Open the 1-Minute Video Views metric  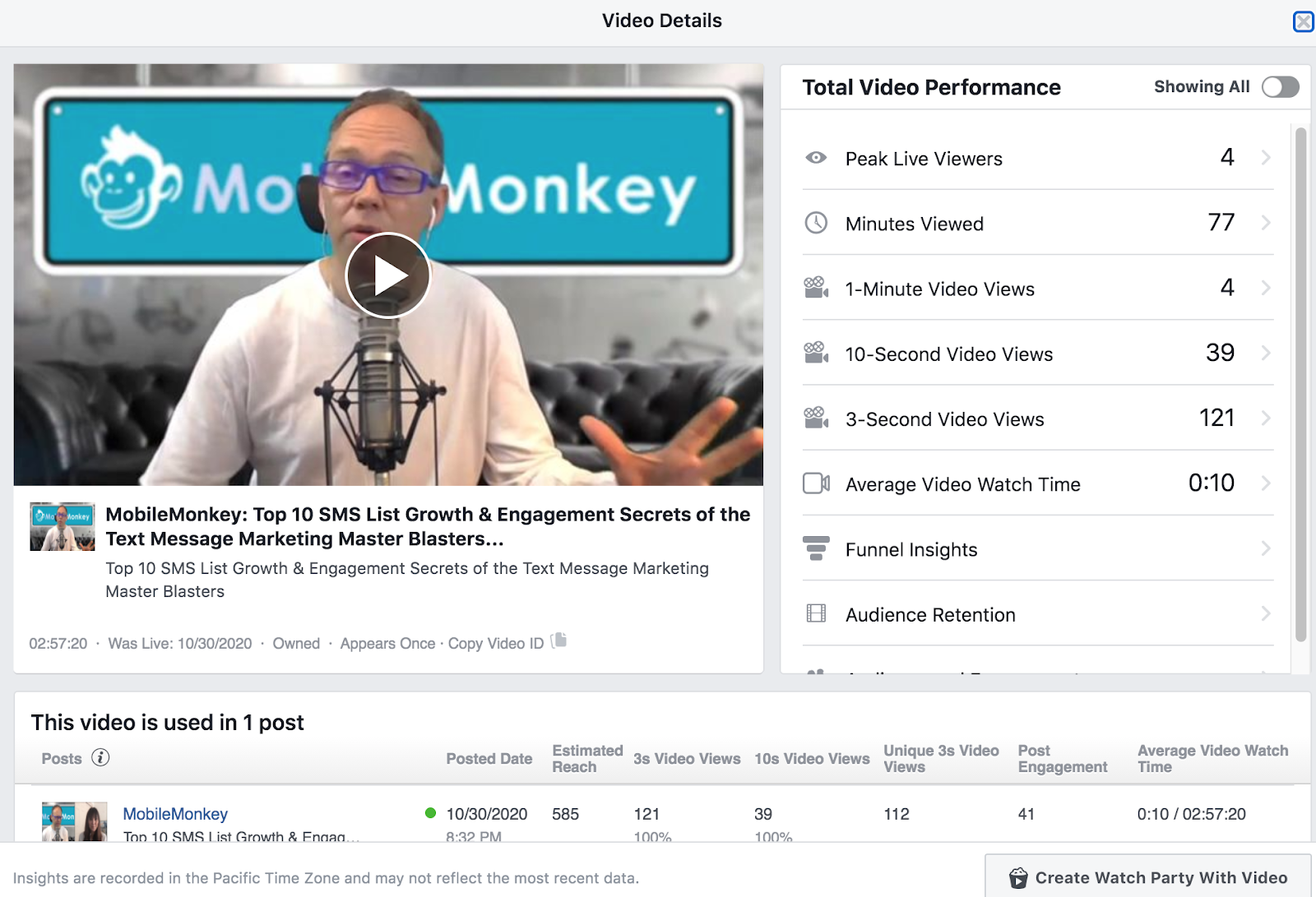(x=1038, y=288)
